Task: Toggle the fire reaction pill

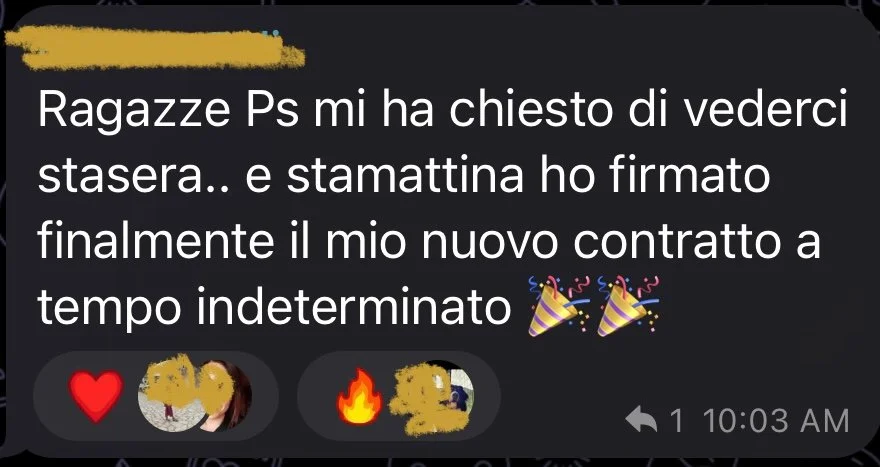Action: point(399,396)
